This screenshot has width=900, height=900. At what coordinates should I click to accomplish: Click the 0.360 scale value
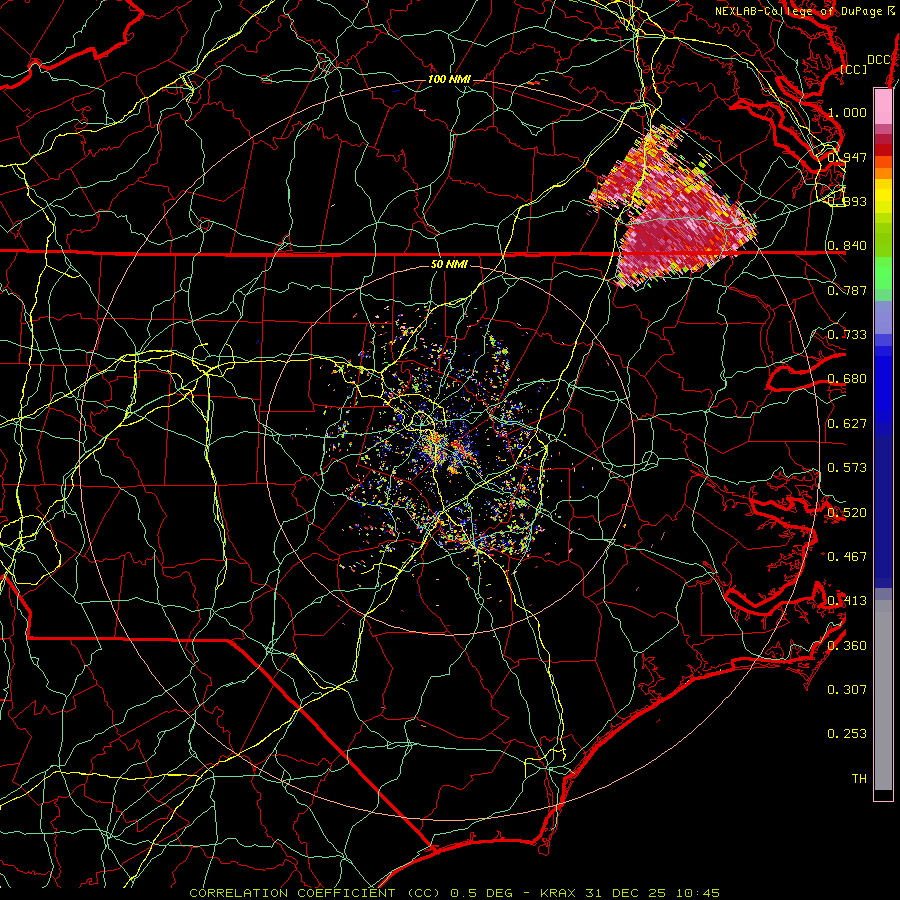847,646
